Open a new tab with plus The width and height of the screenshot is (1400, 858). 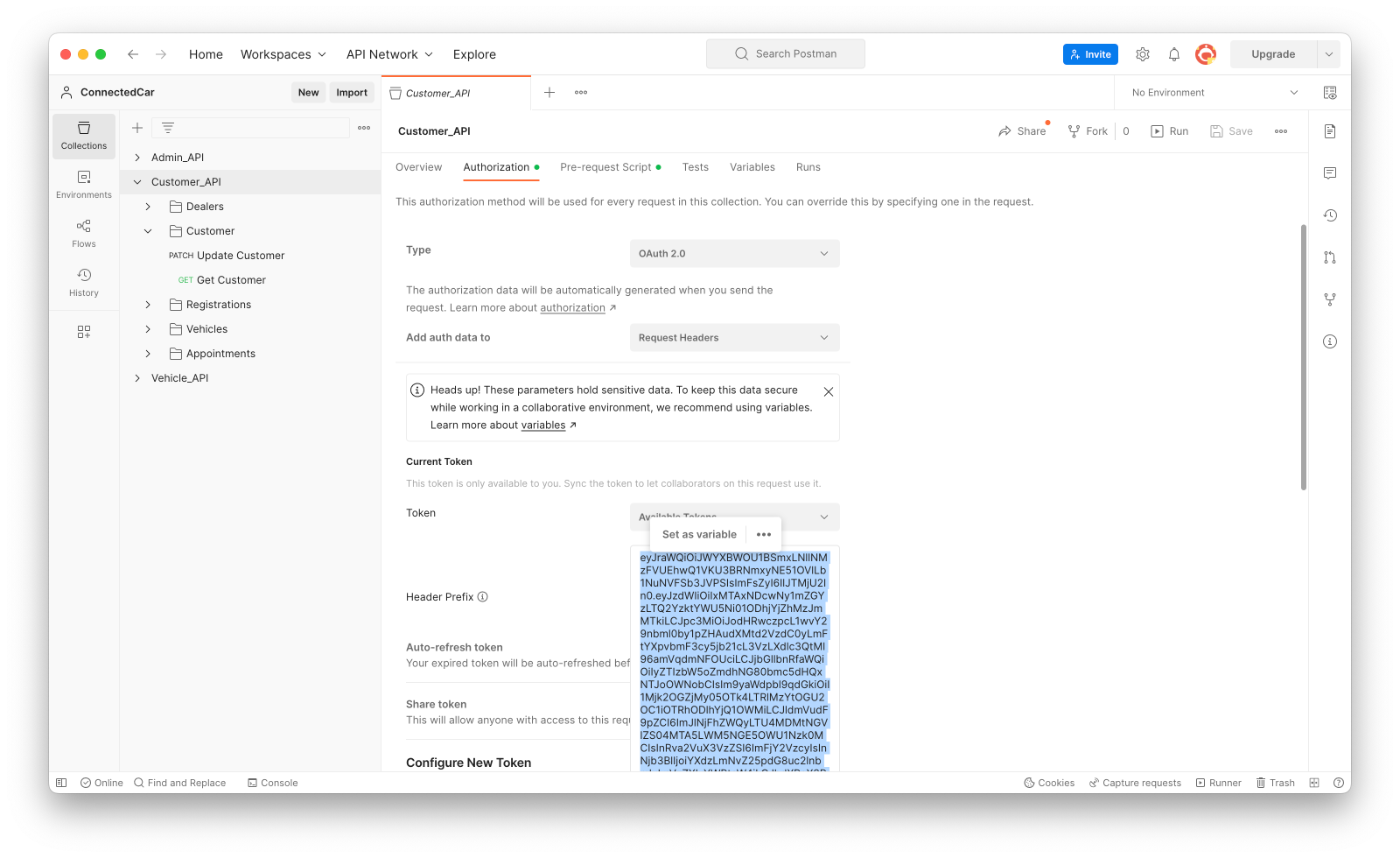[x=549, y=92]
